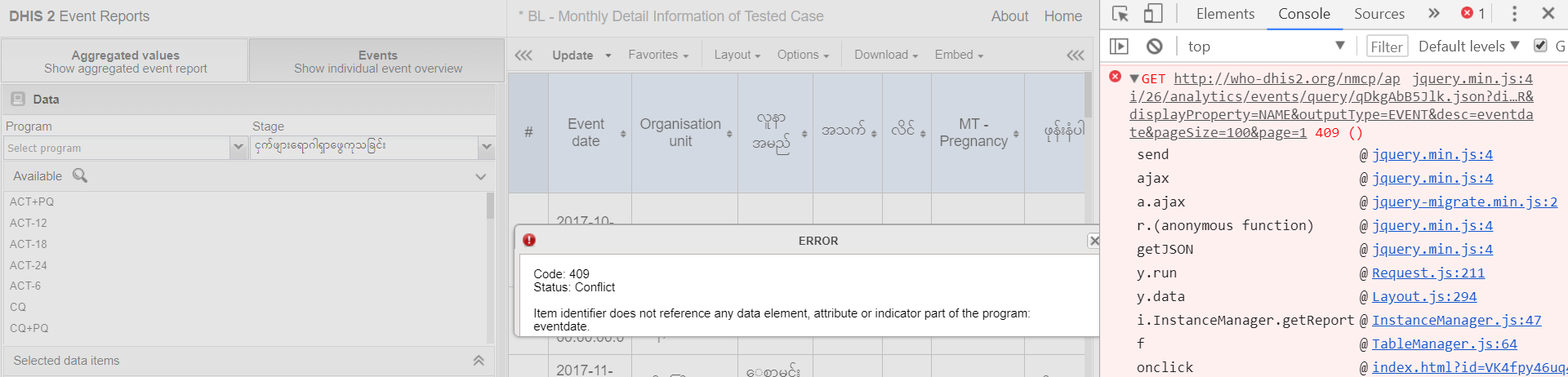1568x377 pixels.
Task: Open the Request.js:211 source link
Action: tap(1428, 273)
